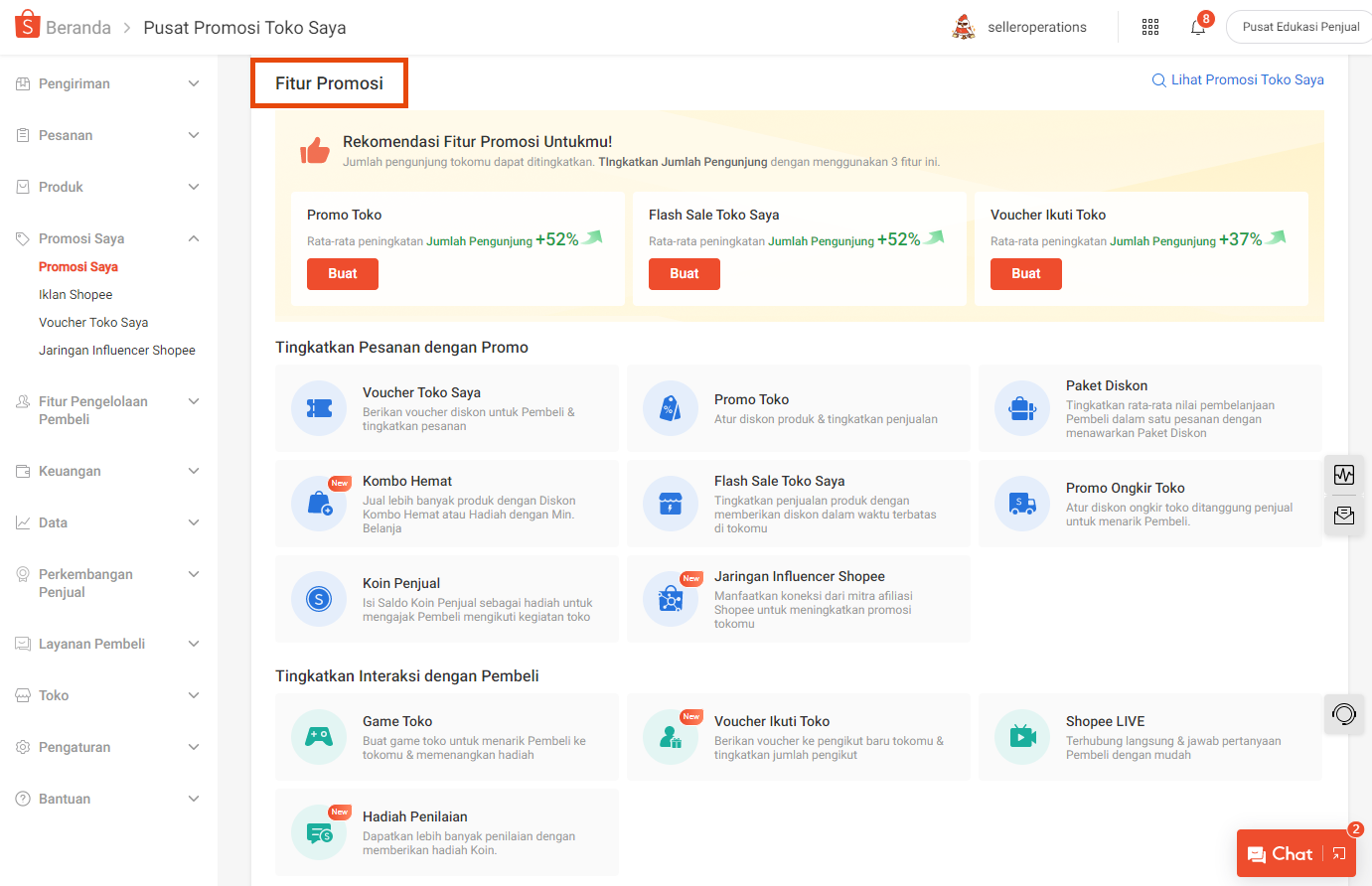Open Lihat Promosi Toko Saya link
1372x886 pixels.
1238,79
